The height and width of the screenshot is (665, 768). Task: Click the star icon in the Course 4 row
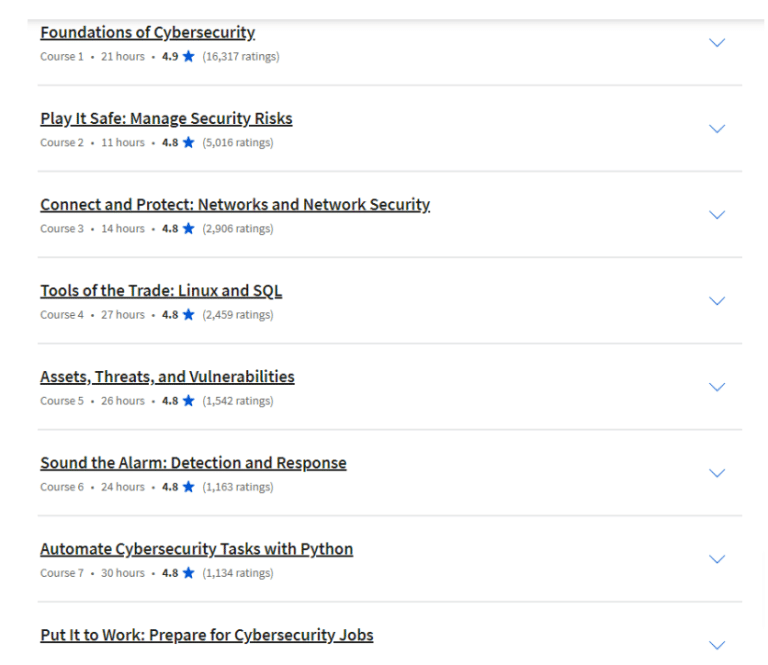tap(188, 315)
